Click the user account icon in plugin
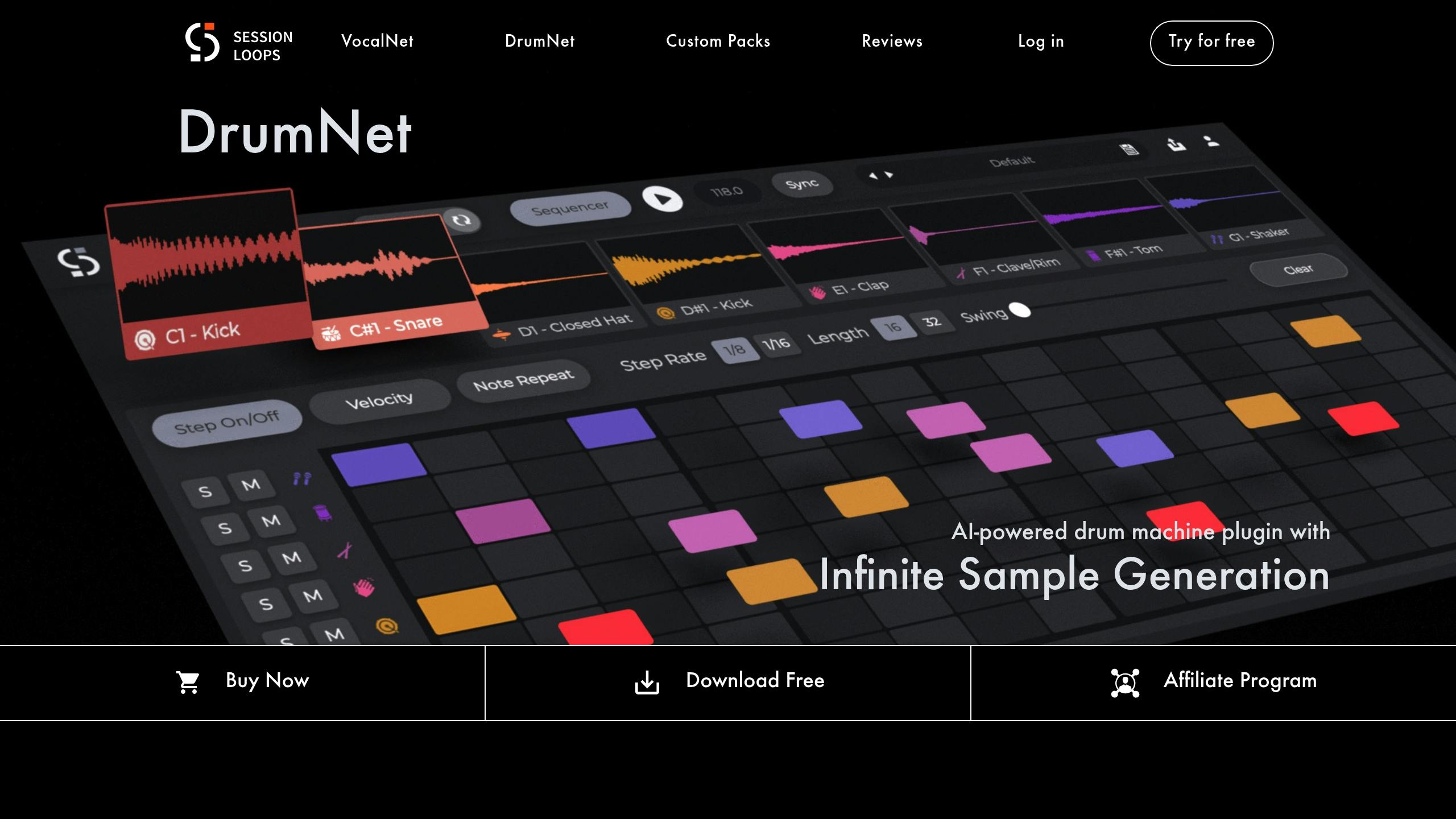 [1212, 141]
